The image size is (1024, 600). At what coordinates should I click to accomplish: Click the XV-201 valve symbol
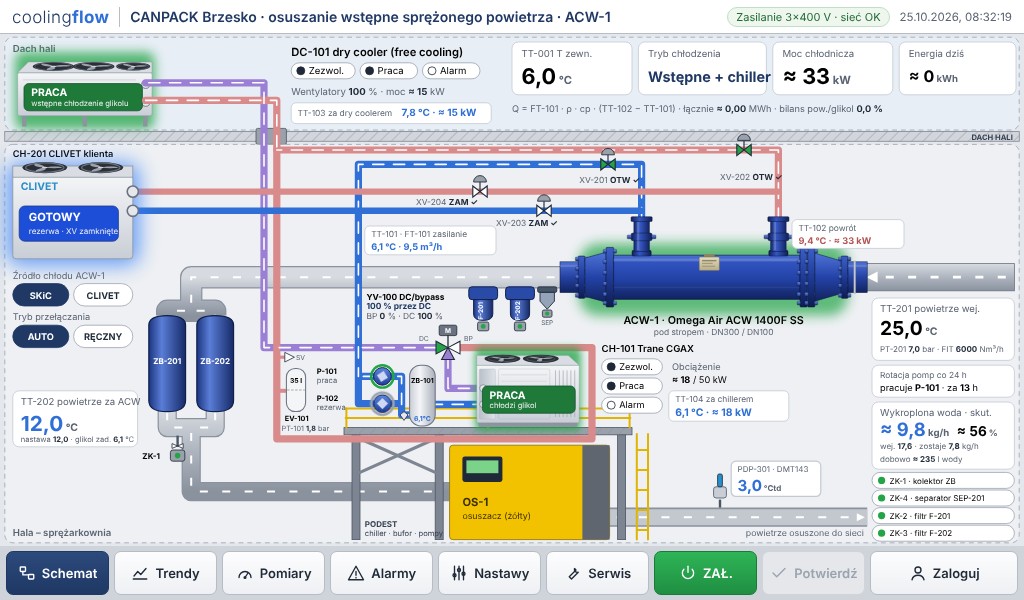pos(608,159)
